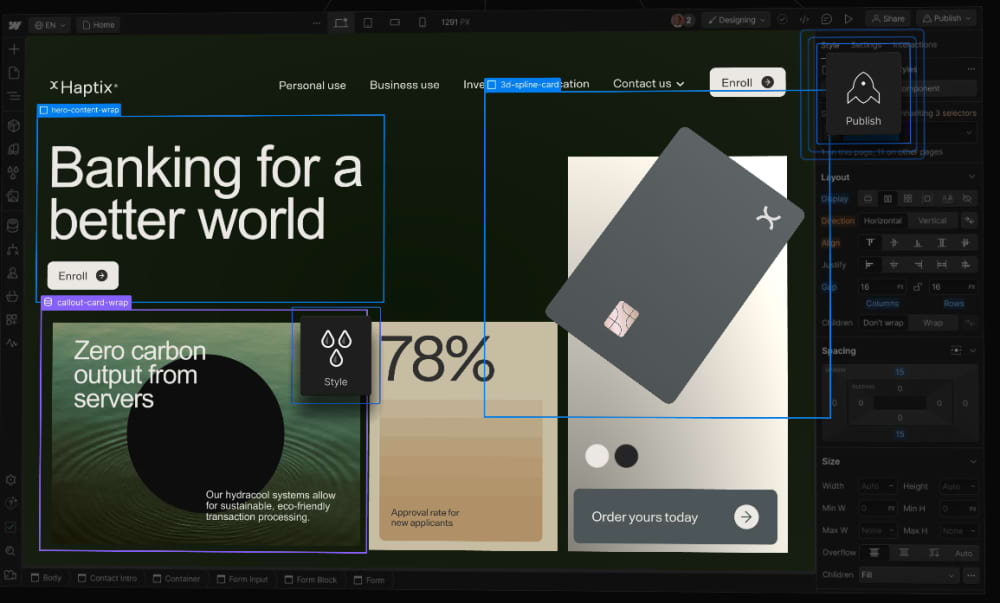The image size is (1000, 603).
Task: Click the navbar Enroll button
Action: click(x=747, y=82)
